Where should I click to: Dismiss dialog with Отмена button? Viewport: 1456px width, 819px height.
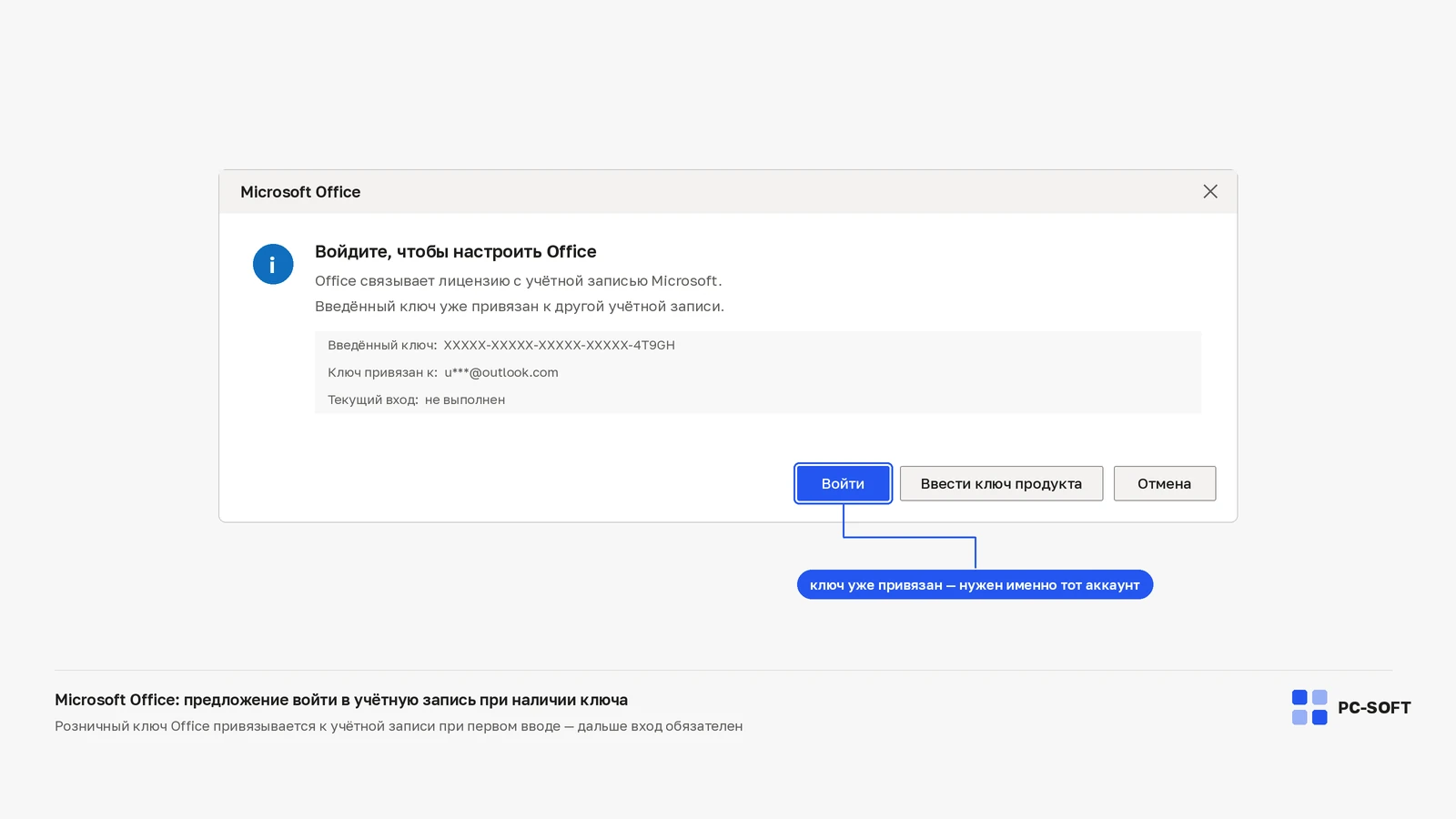click(1164, 483)
